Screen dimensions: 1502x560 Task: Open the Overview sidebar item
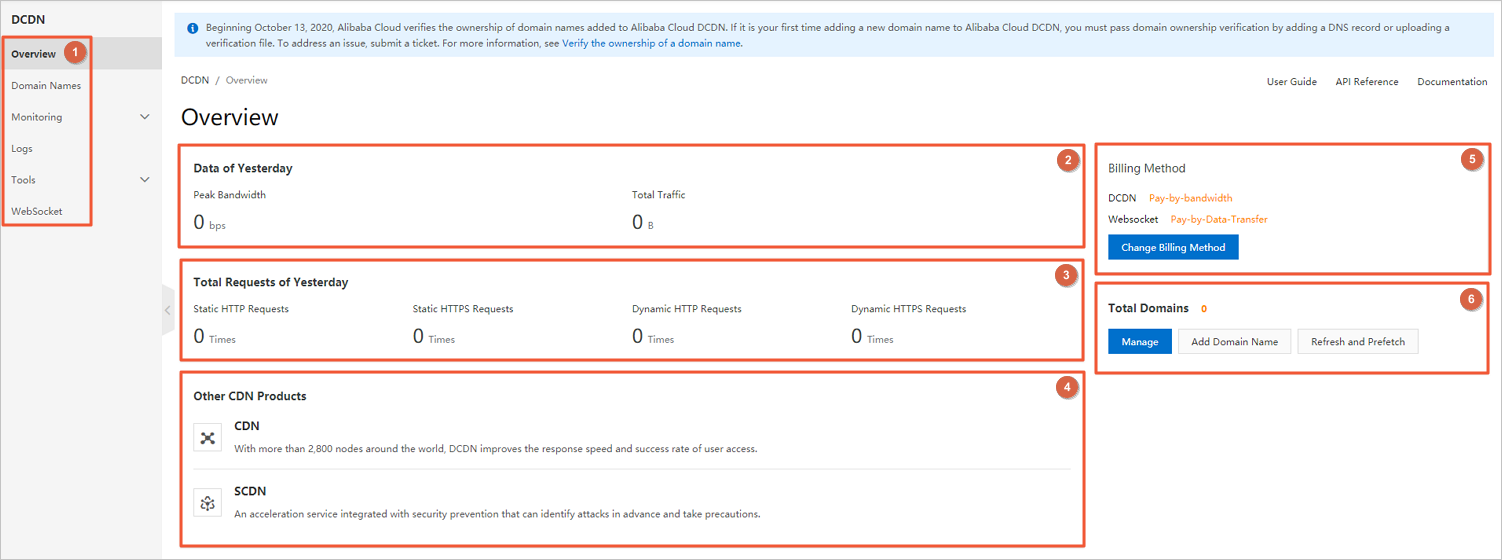click(x=34, y=54)
